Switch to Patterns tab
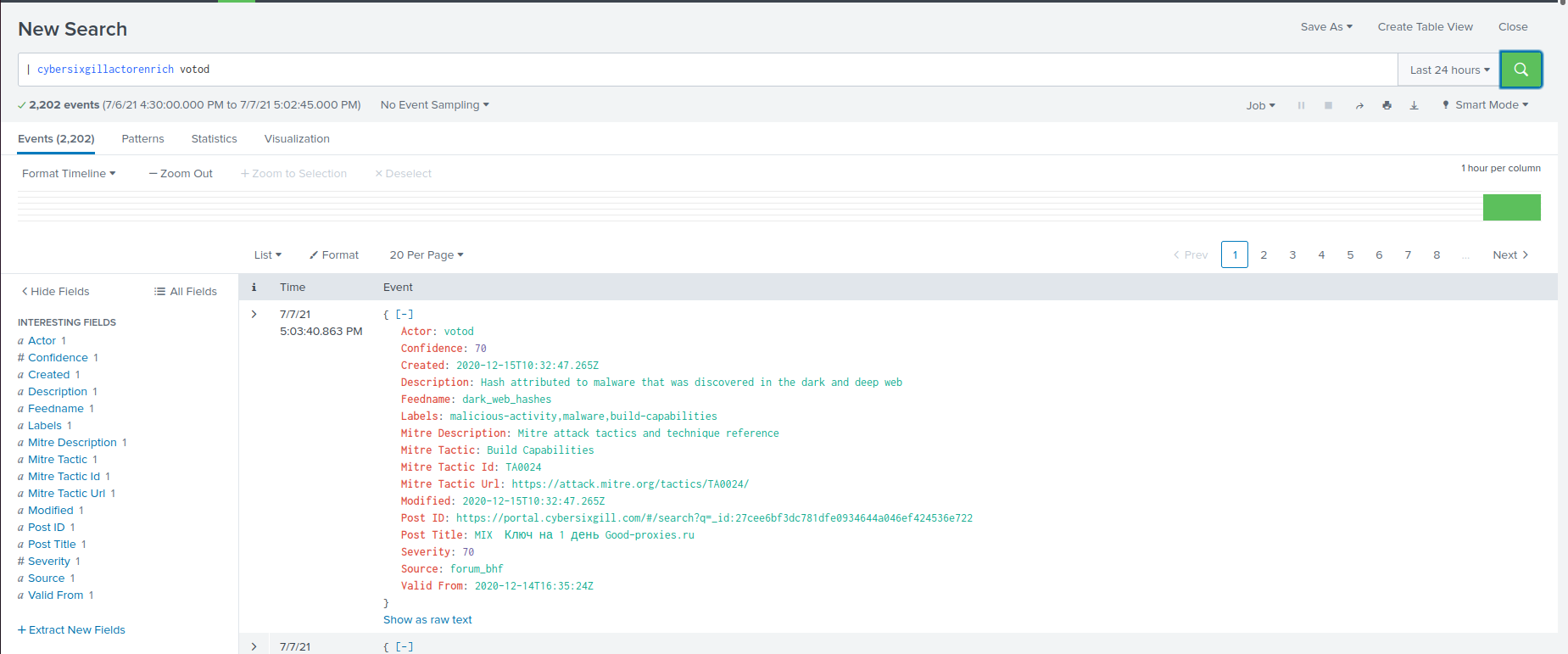The width and height of the screenshot is (1568, 654). [x=142, y=138]
